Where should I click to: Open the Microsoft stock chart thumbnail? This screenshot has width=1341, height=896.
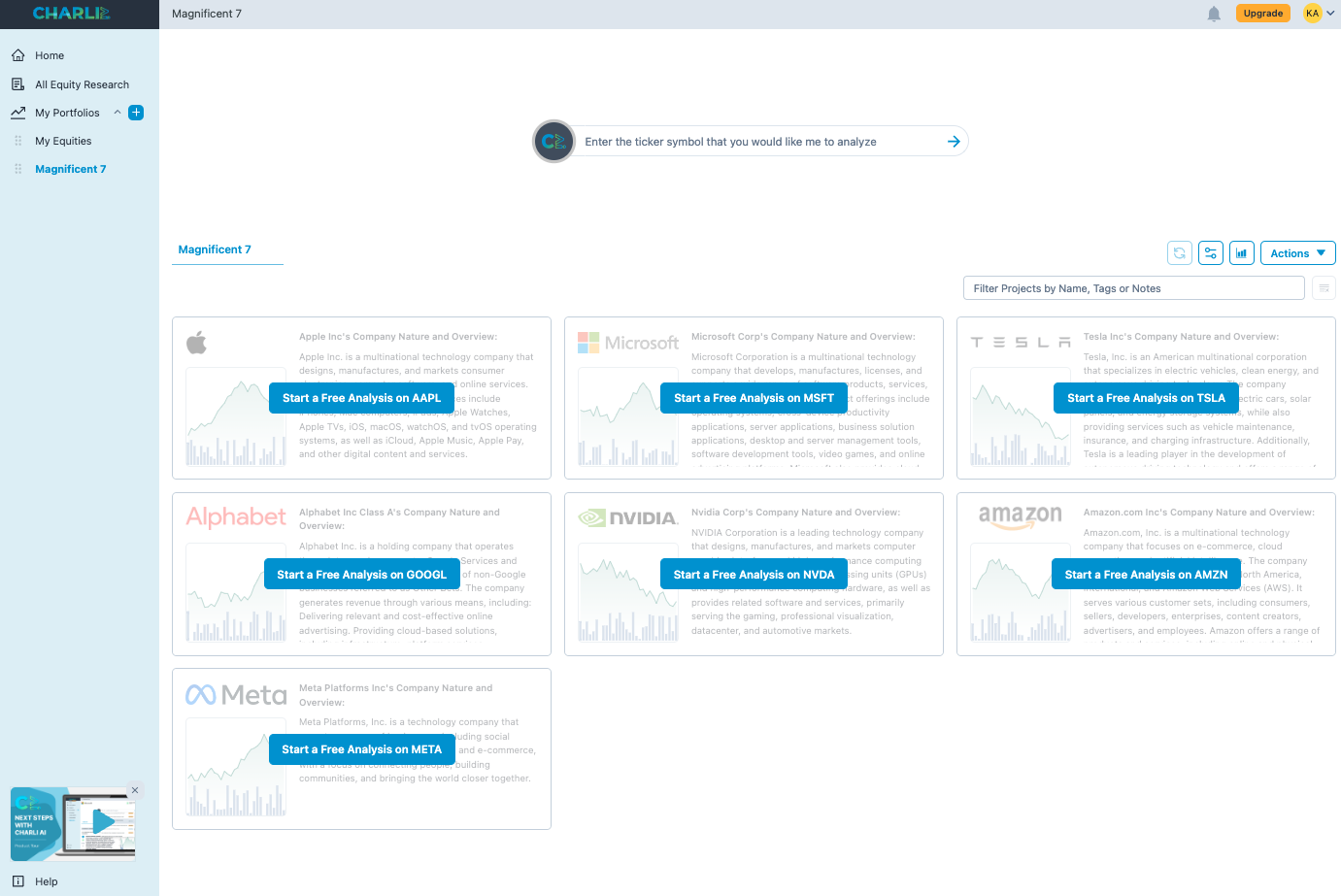(x=628, y=416)
